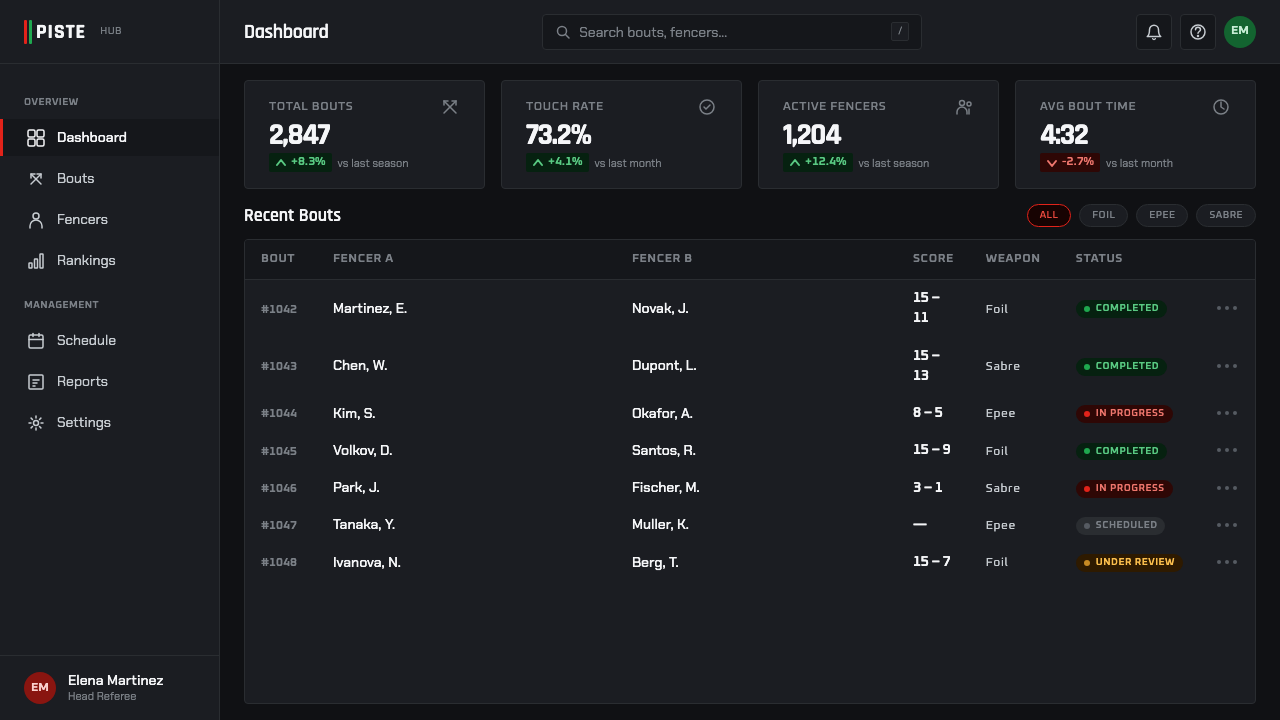Toggle the SABRE filter chip
Image resolution: width=1280 pixels, height=720 pixels.
pos(1226,215)
